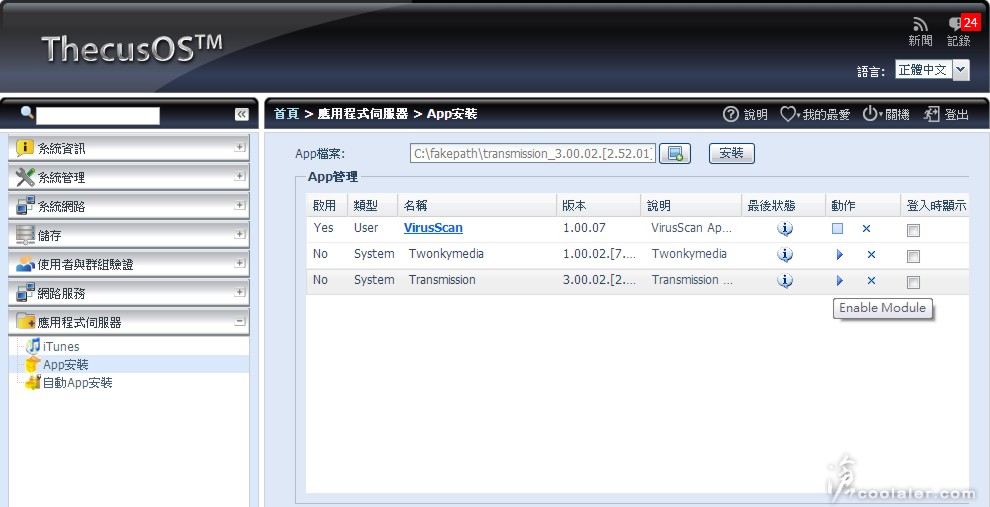The width and height of the screenshot is (990, 507).
Task: Sort by 版本 column header
Action: click(x=599, y=205)
